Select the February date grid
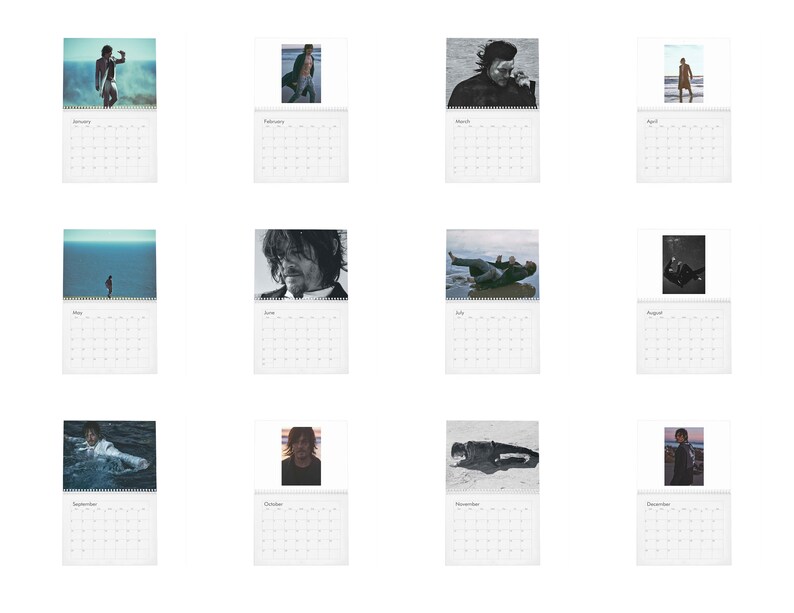Image resolution: width=794 pixels, height=613 pixels. coord(301,150)
